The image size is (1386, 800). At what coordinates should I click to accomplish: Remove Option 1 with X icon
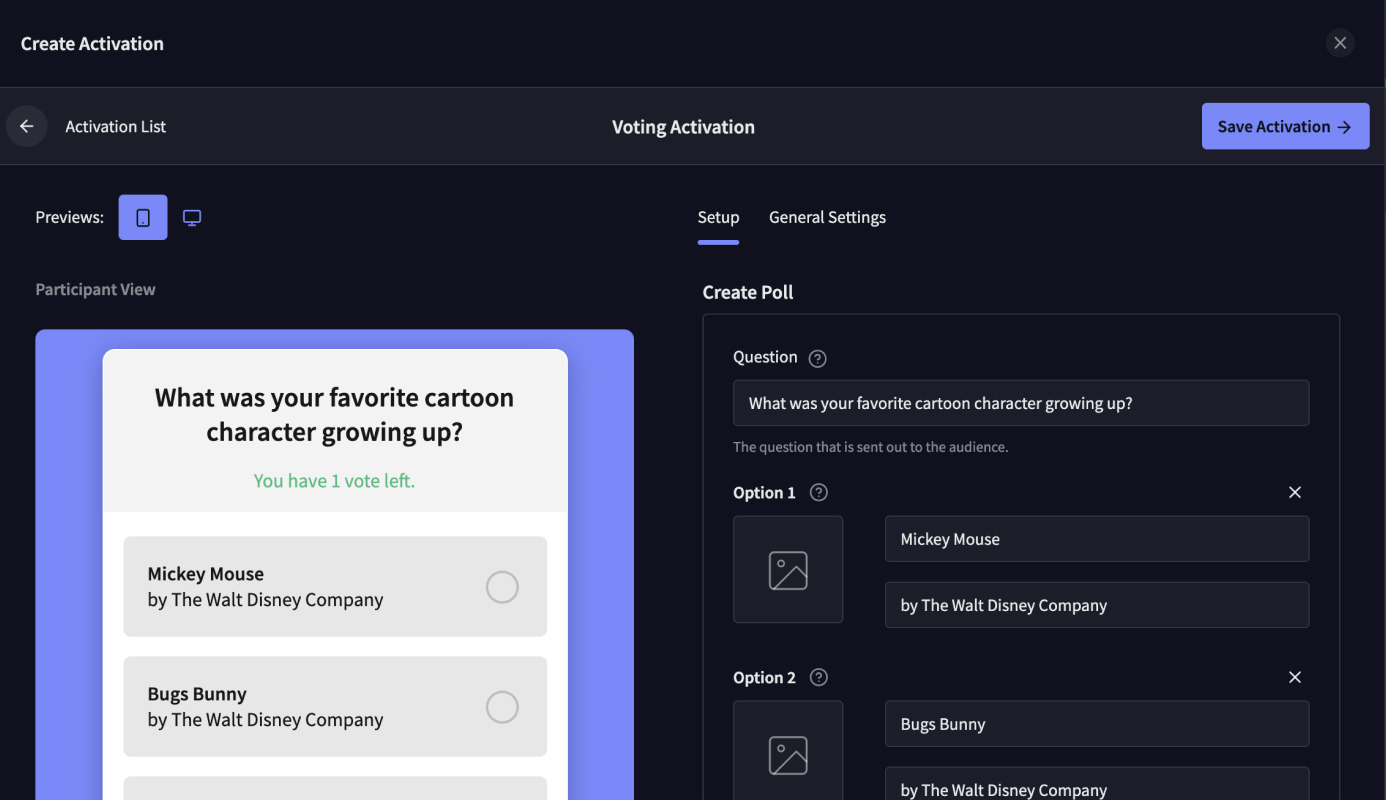click(x=1295, y=492)
